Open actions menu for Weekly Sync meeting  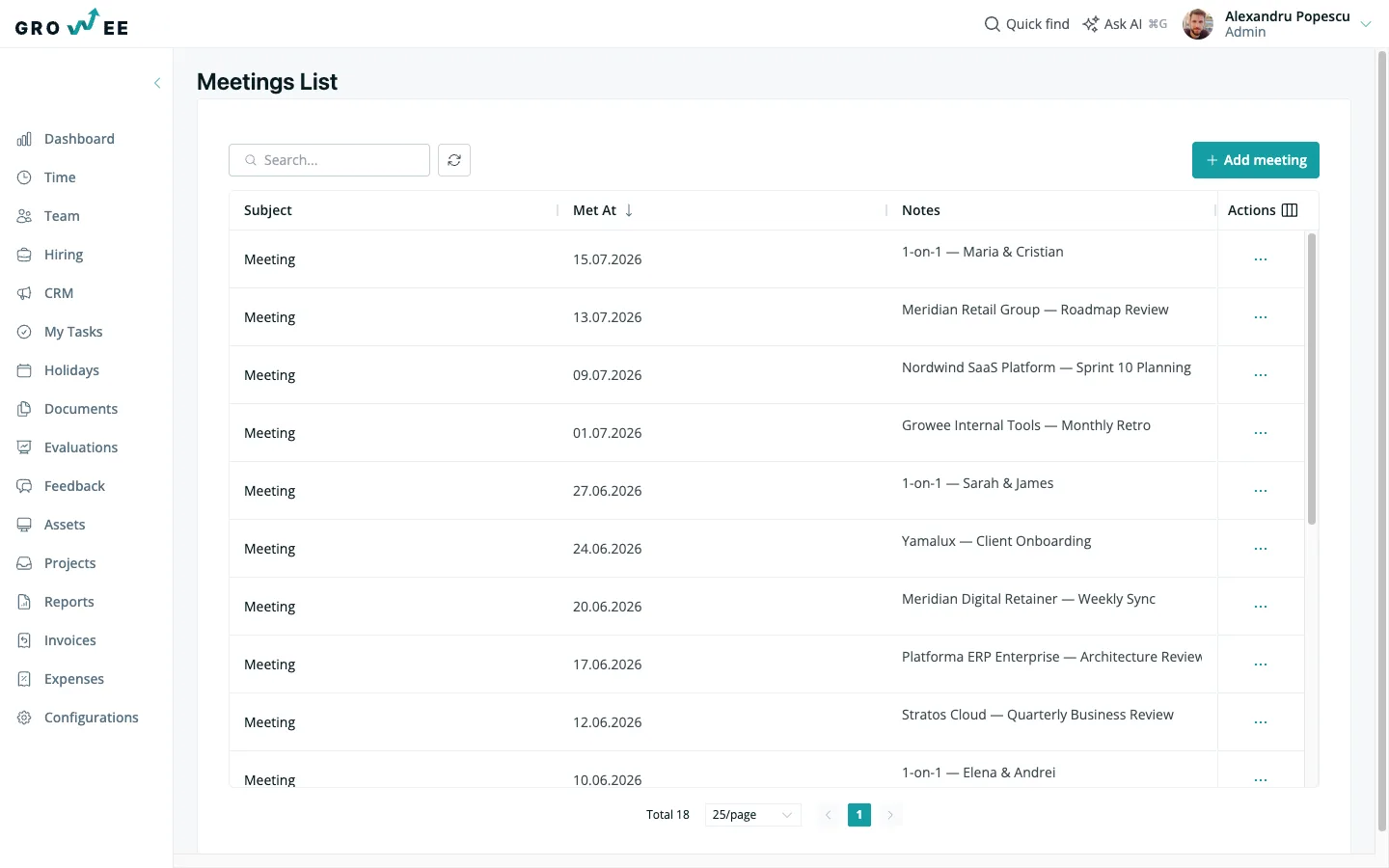(1261, 607)
